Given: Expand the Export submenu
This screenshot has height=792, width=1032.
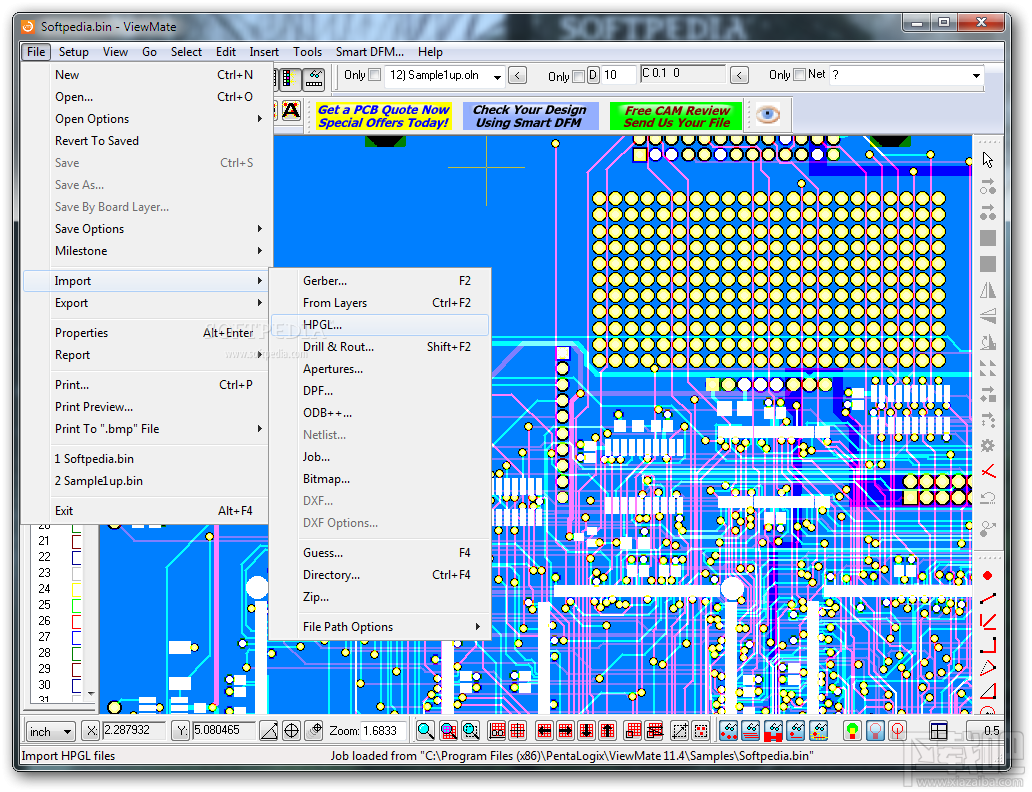Looking at the screenshot, I should click(147, 303).
